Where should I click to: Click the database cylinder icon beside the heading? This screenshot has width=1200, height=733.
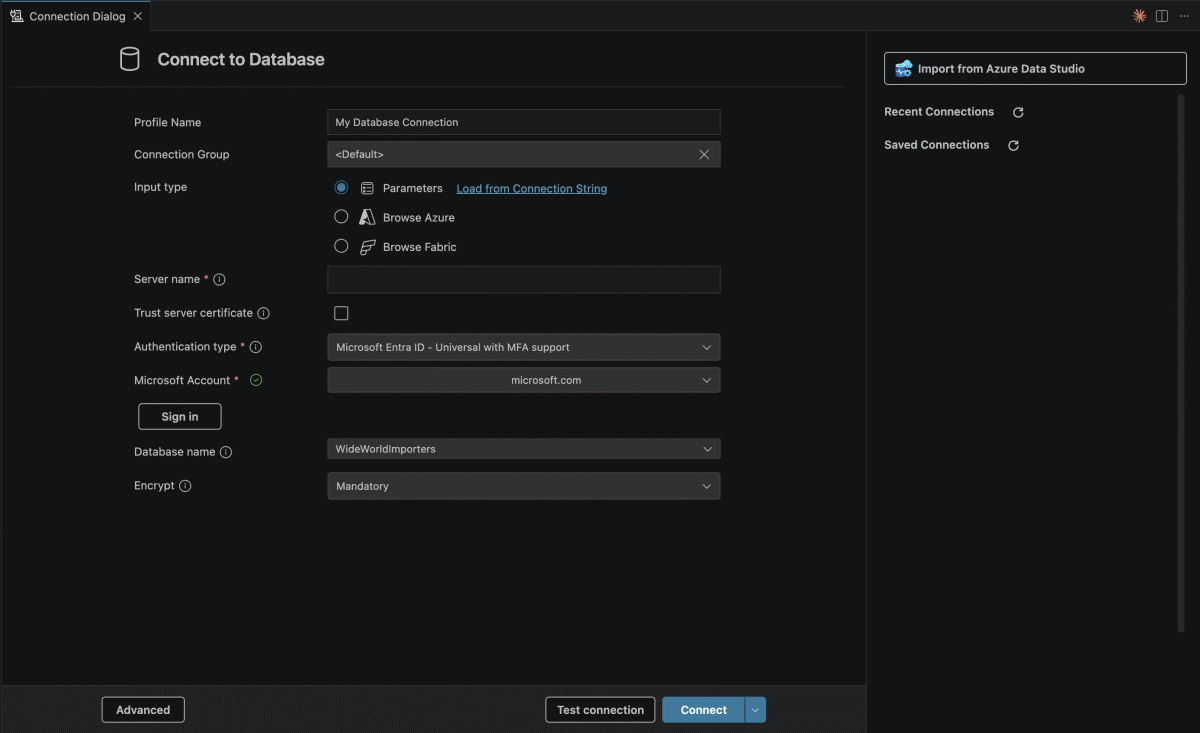pos(130,59)
